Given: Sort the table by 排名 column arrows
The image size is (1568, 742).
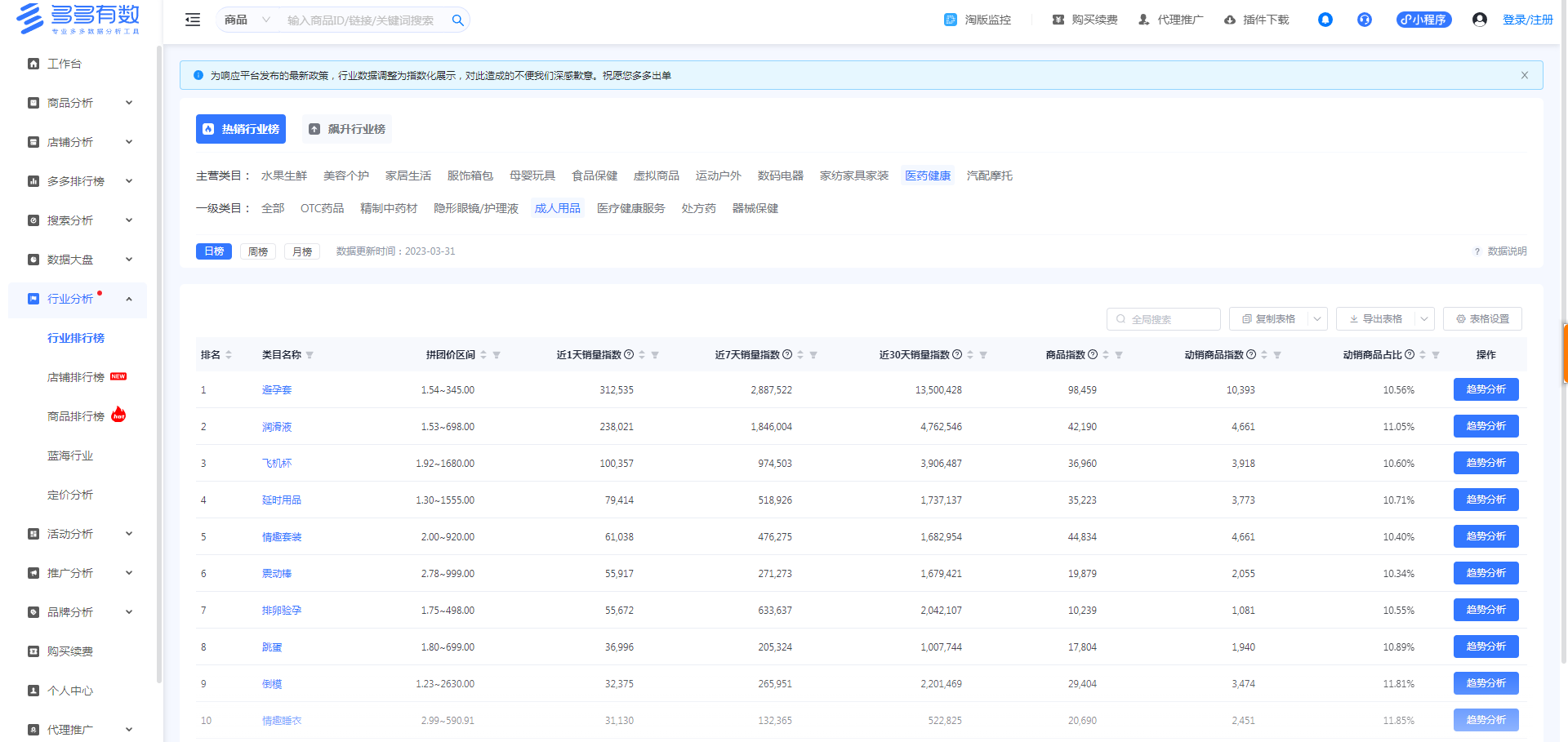Looking at the screenshot, I should pyautogui.click(x=229, y=355).
